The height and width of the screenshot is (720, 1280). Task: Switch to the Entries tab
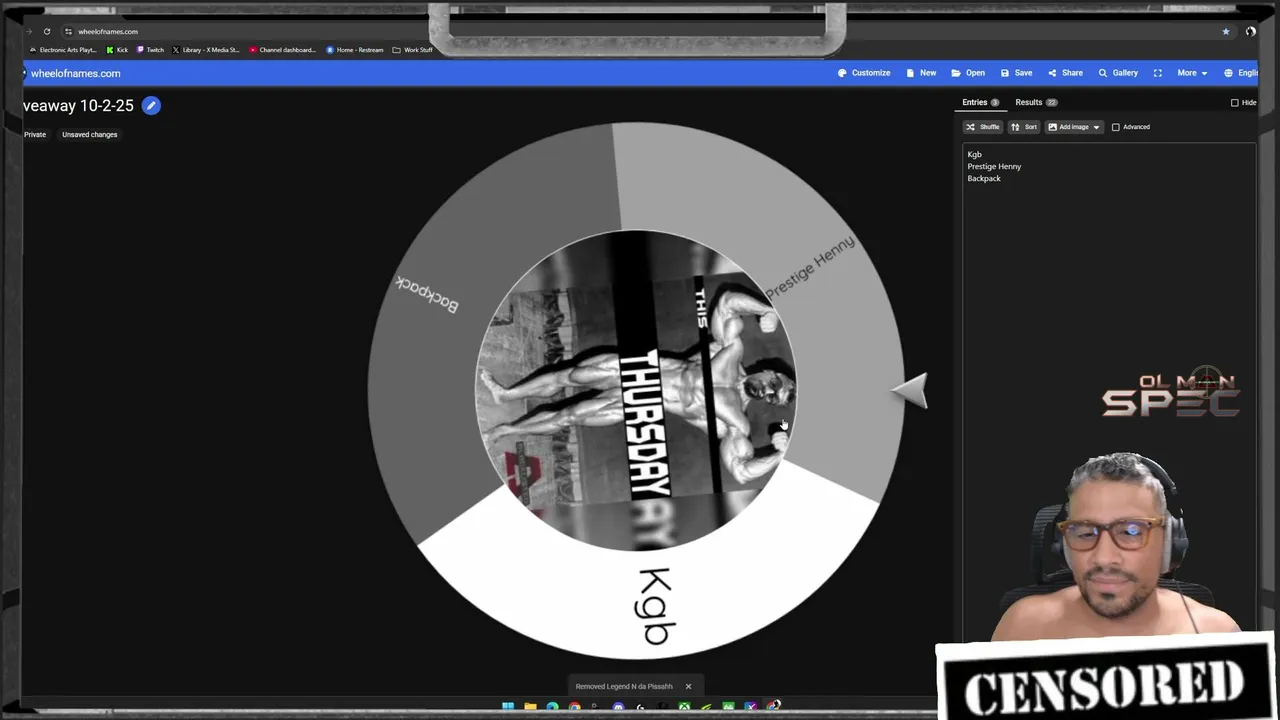point(980,102)
